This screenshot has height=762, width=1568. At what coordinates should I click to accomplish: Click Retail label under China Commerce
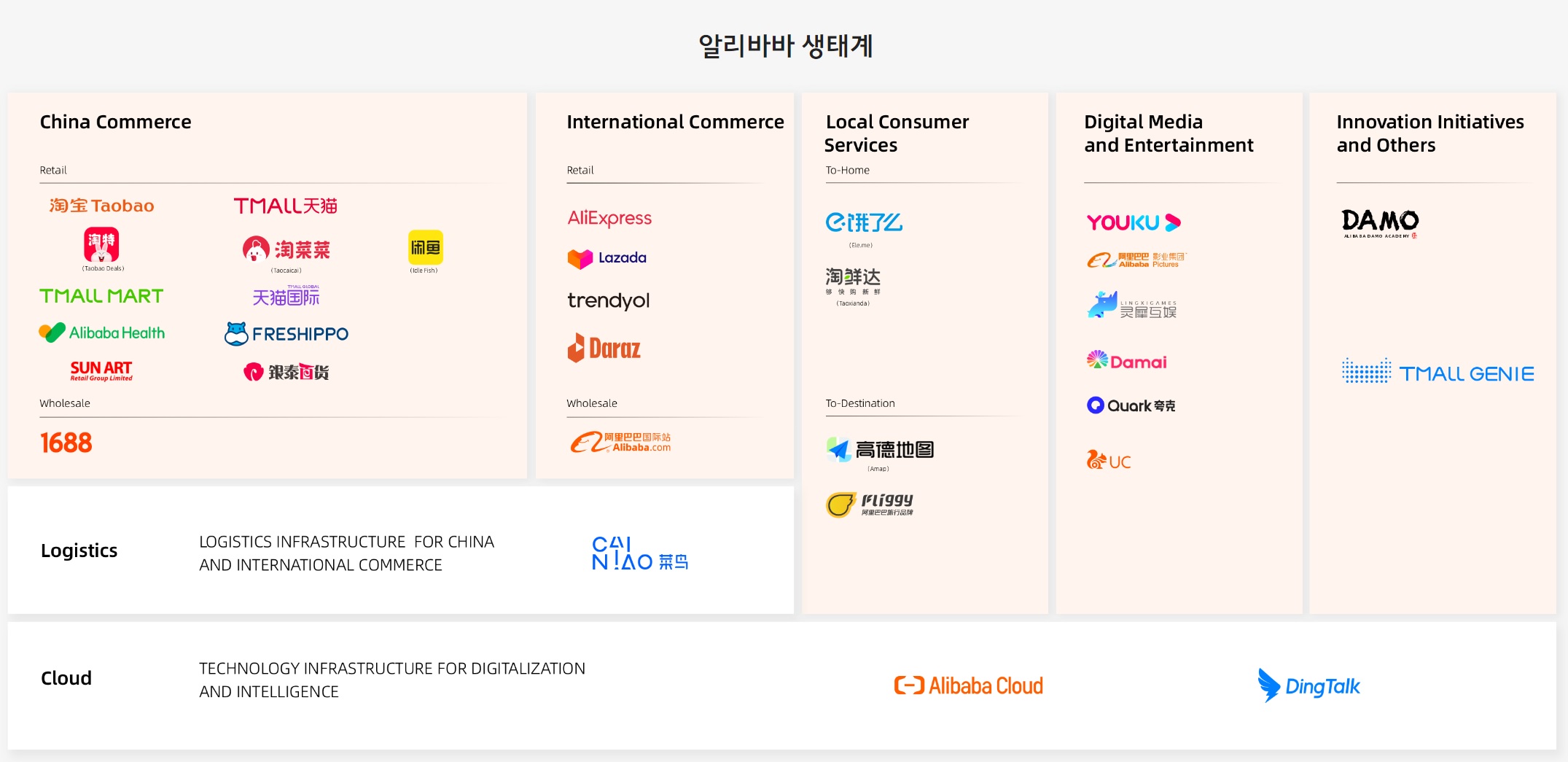tap(53, 170)
